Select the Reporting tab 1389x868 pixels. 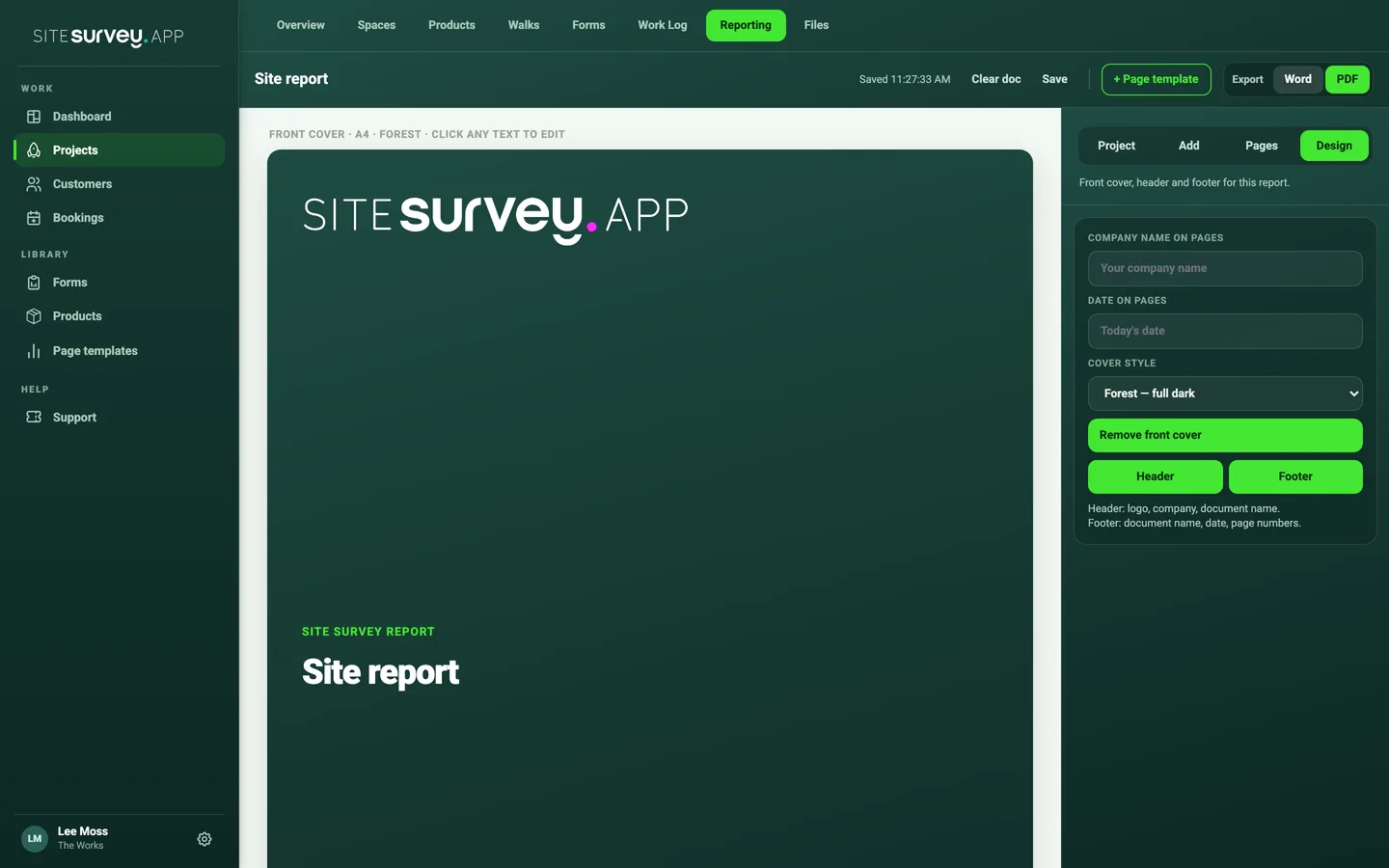click(746, 25)
